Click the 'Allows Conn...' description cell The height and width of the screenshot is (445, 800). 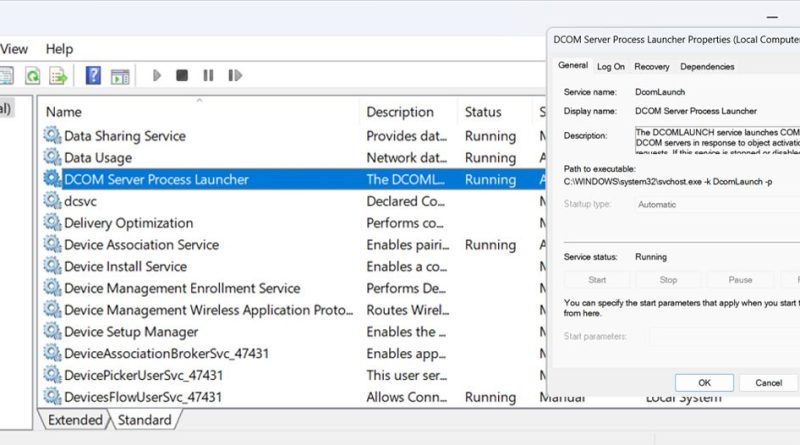[407, 397]
